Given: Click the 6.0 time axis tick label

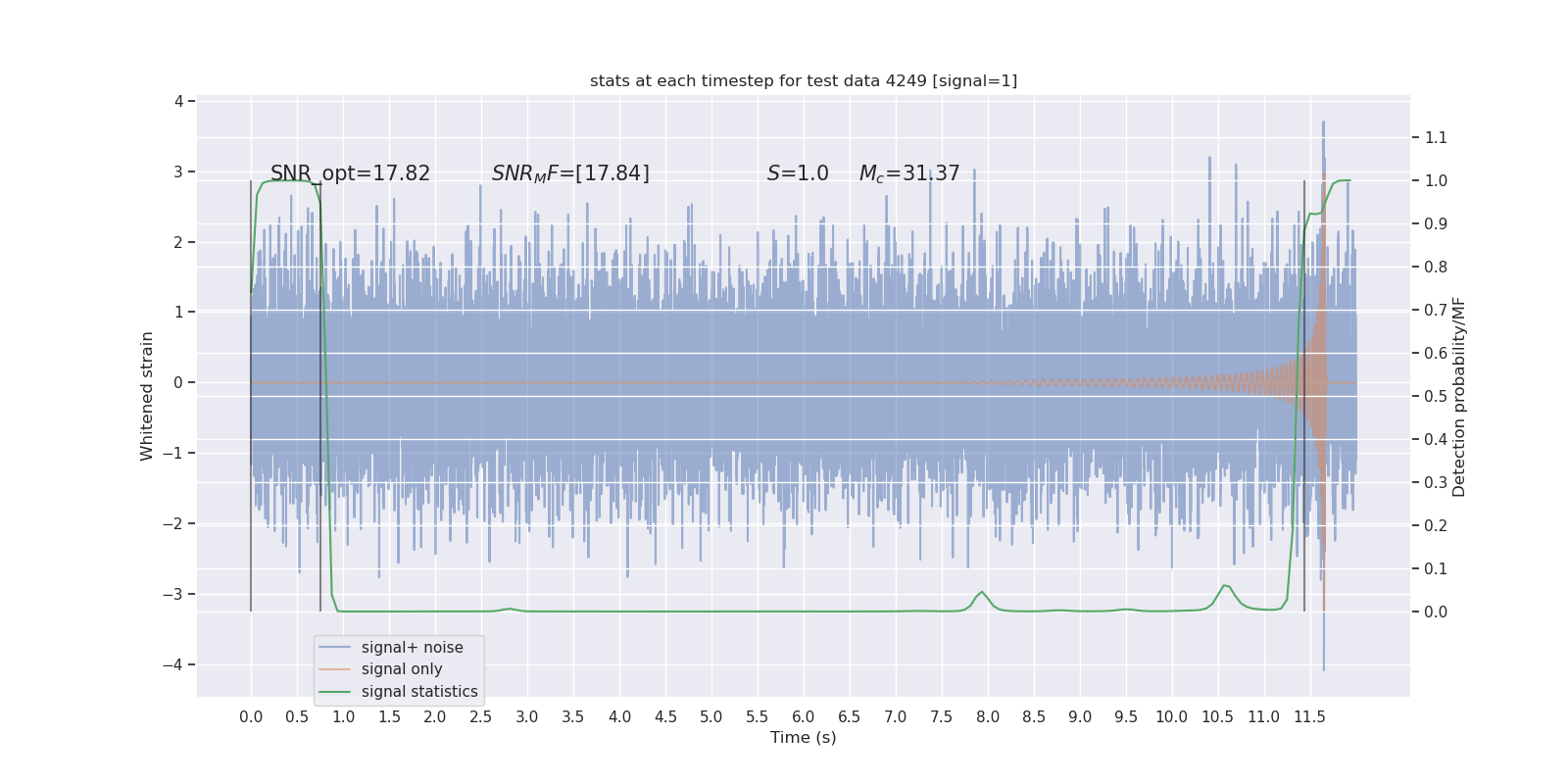Looking at the screenshot, I should (x=804, y=716).
